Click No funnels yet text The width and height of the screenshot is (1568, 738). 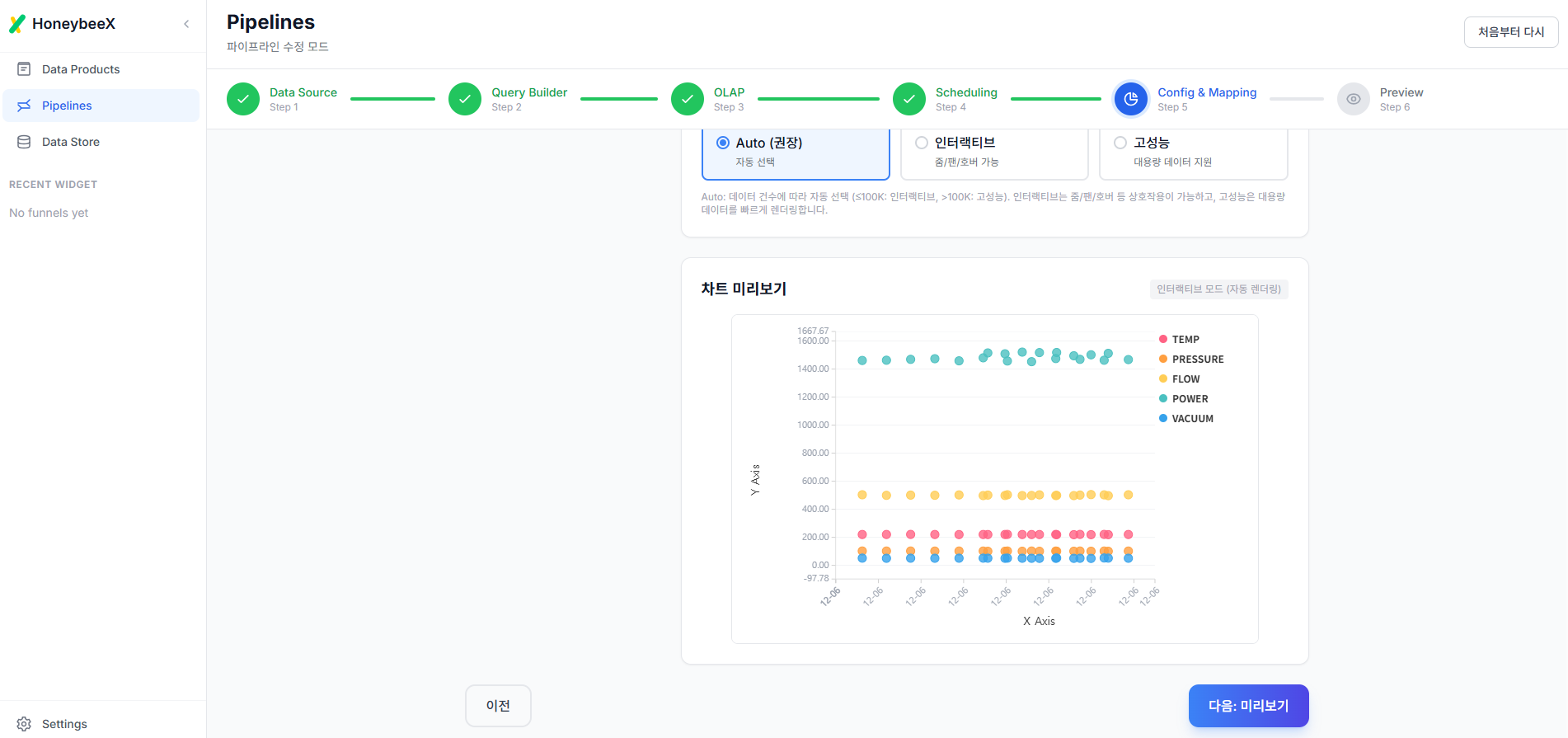click(49, 213)
